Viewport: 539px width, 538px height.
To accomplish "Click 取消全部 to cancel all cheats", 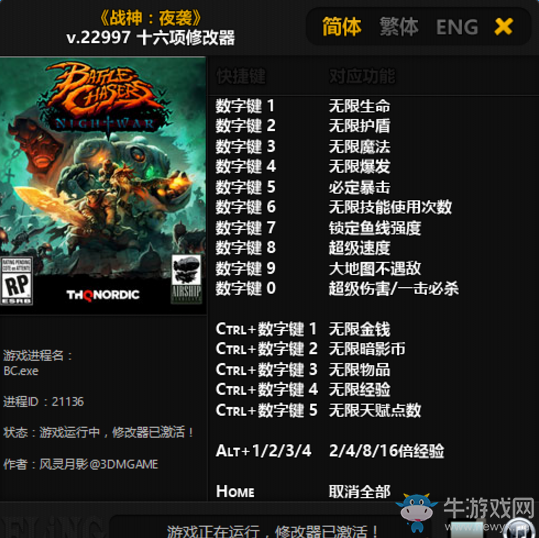I will coord(359,491).
